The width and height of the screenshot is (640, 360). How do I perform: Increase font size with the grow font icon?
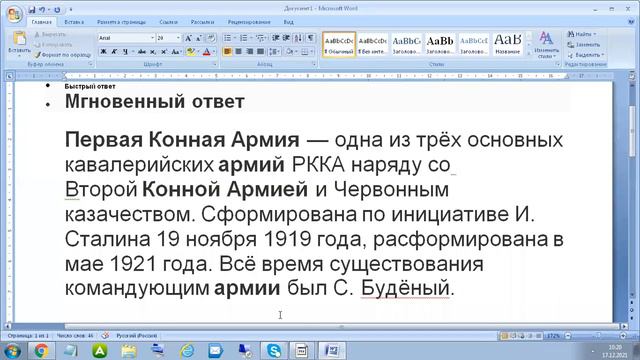pos(188,38)
